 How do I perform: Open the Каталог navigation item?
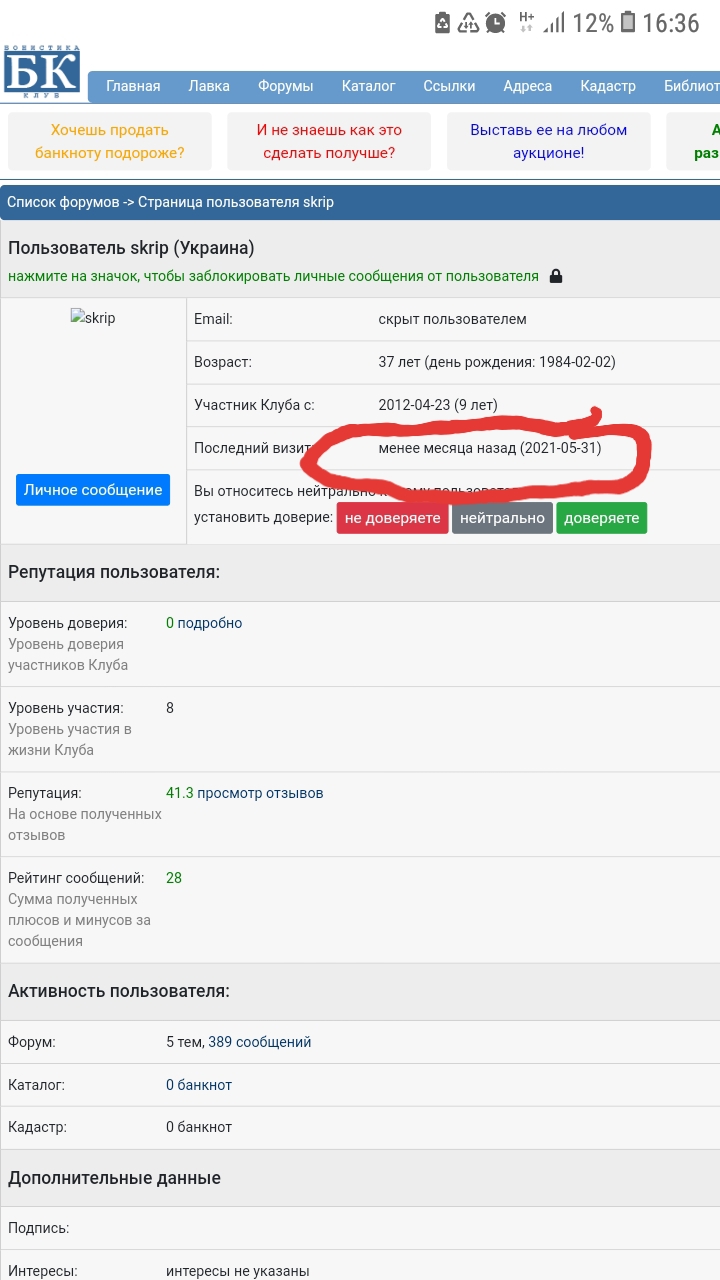[368, 86]
